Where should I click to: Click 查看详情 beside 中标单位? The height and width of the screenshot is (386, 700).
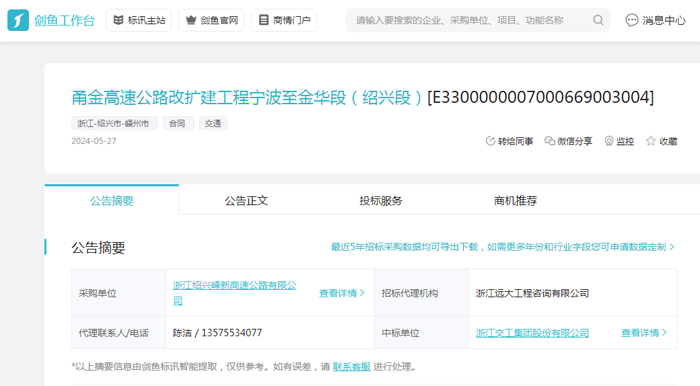[644, 333]
